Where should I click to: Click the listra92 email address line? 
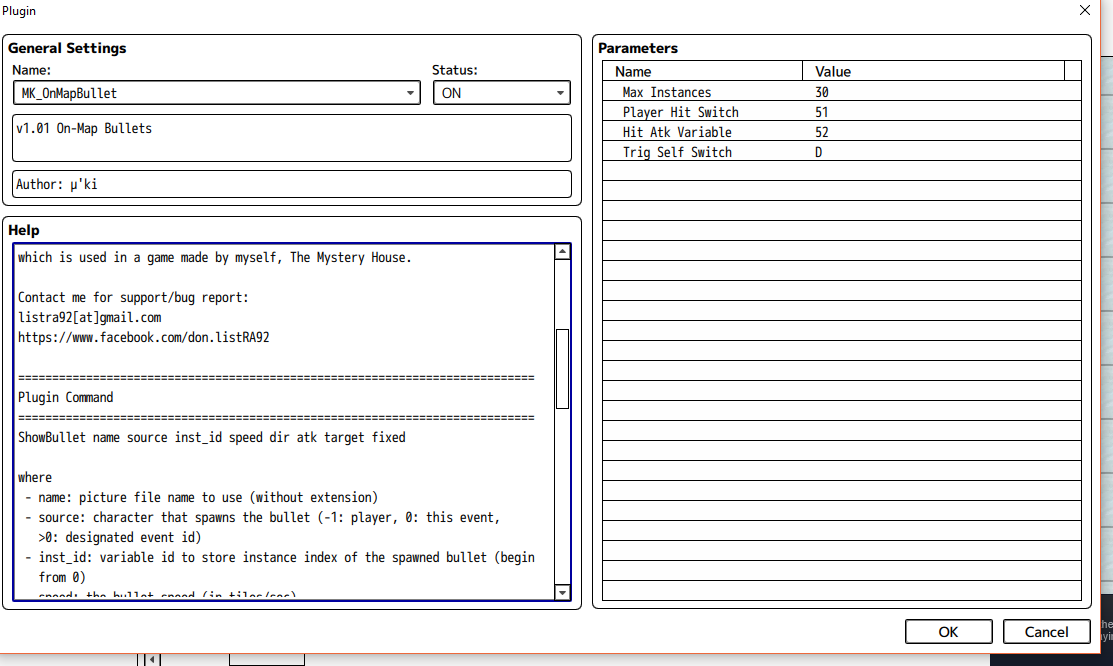coord(89,317)
